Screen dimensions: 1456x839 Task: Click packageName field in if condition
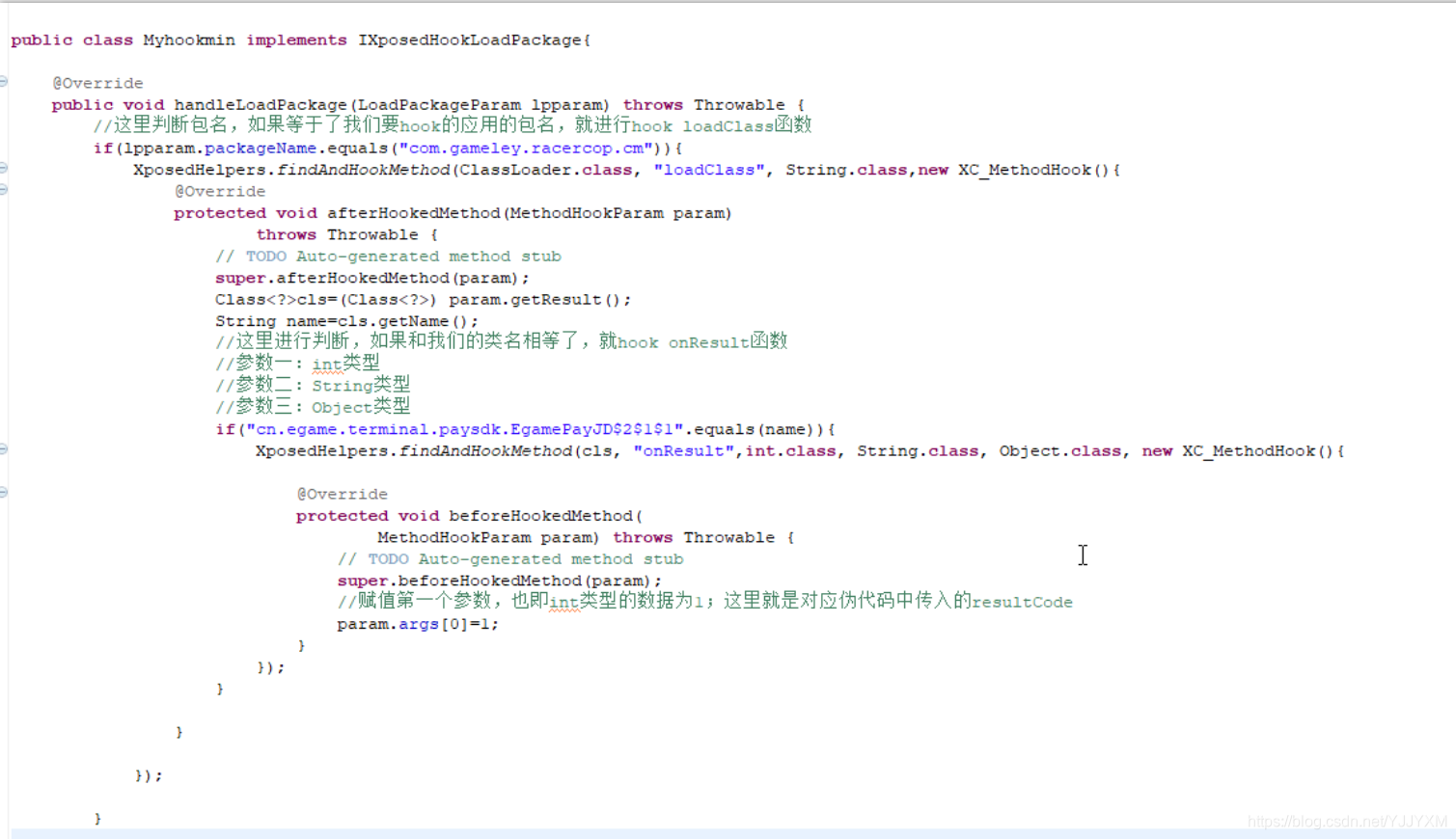tap(261, 149)
